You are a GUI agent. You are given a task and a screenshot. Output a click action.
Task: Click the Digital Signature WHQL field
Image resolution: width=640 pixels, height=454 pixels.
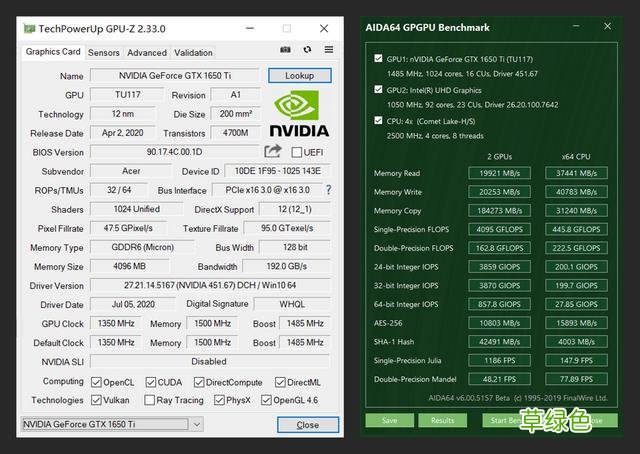coord(292,304)
